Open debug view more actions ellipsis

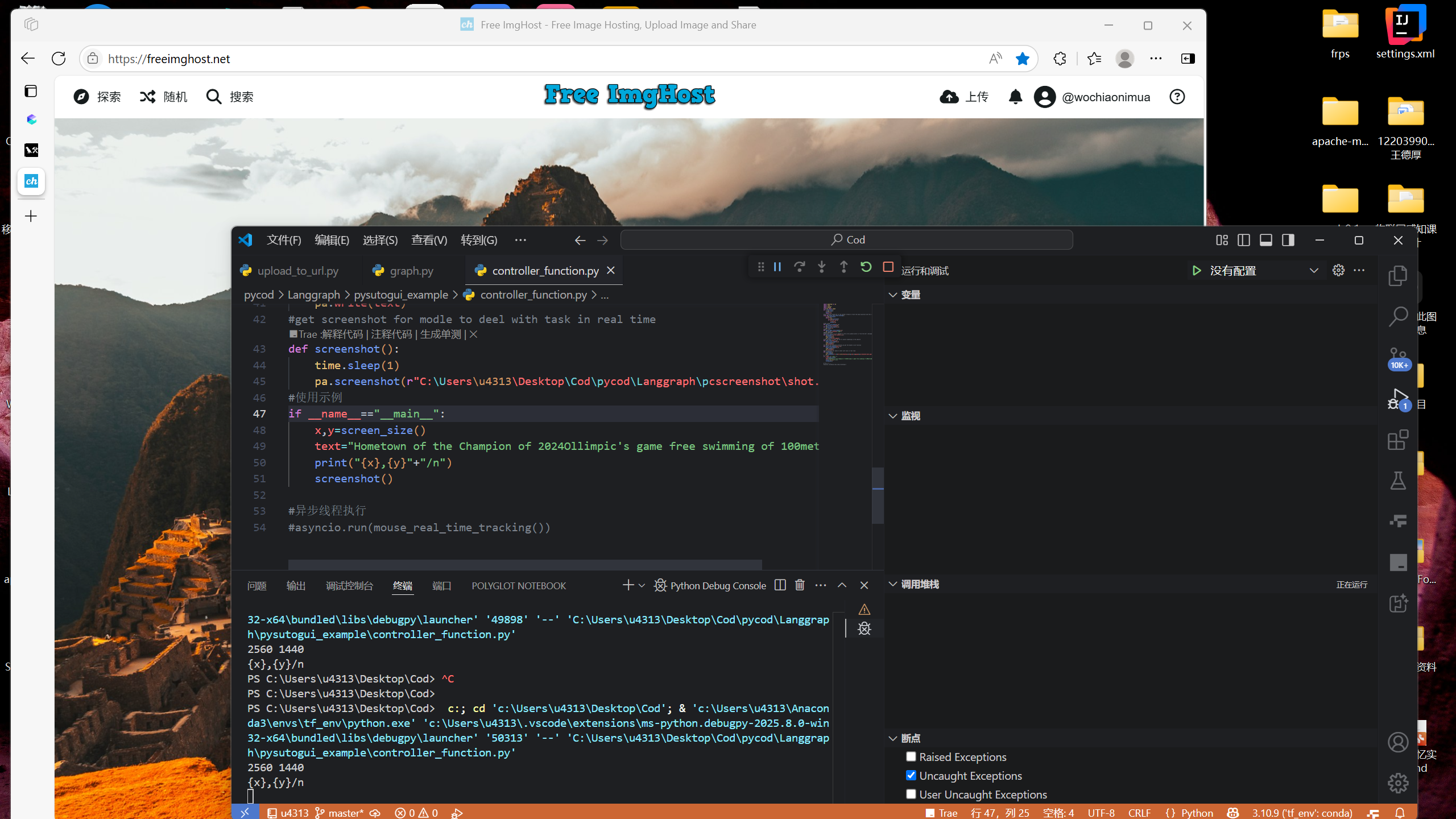click(x=1359, y=270)
